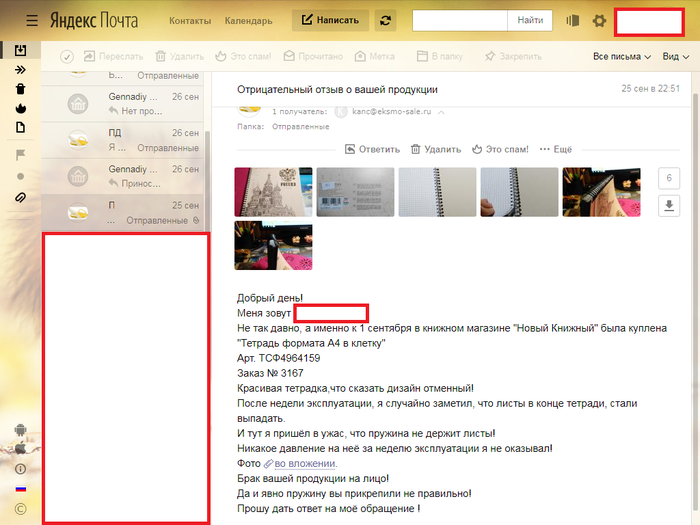This screenshot has width=700, height=525.
Task: Go to the 'Календарь' menu item
Action: click(248, 20)
